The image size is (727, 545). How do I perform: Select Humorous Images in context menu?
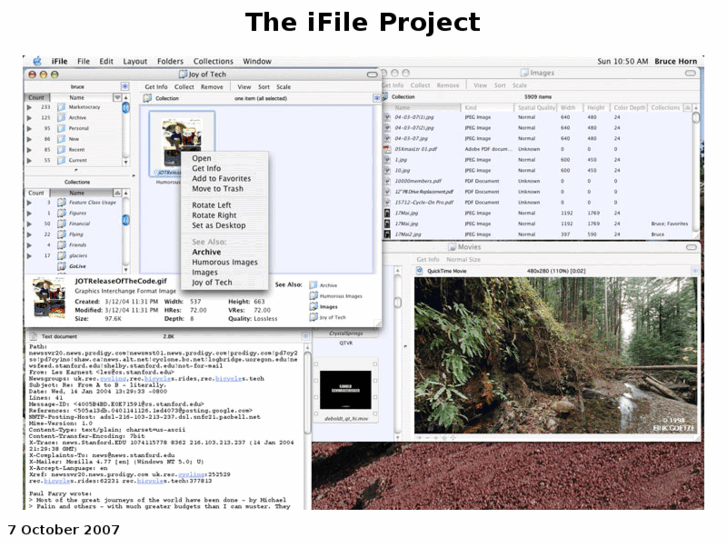[225, 262]
